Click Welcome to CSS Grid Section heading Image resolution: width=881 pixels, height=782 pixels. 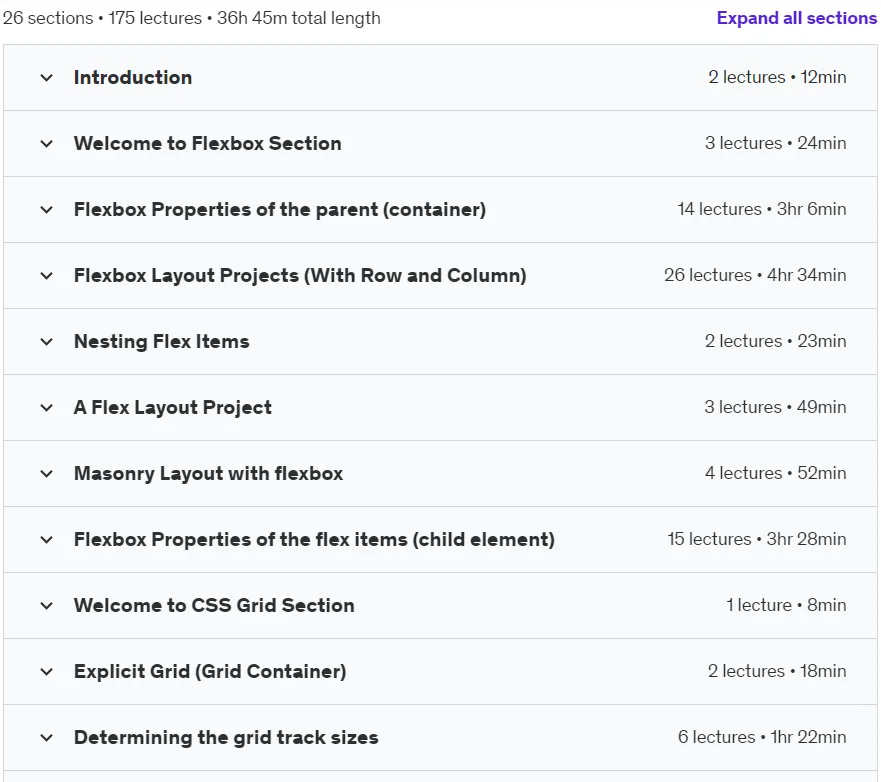(214, 606)
